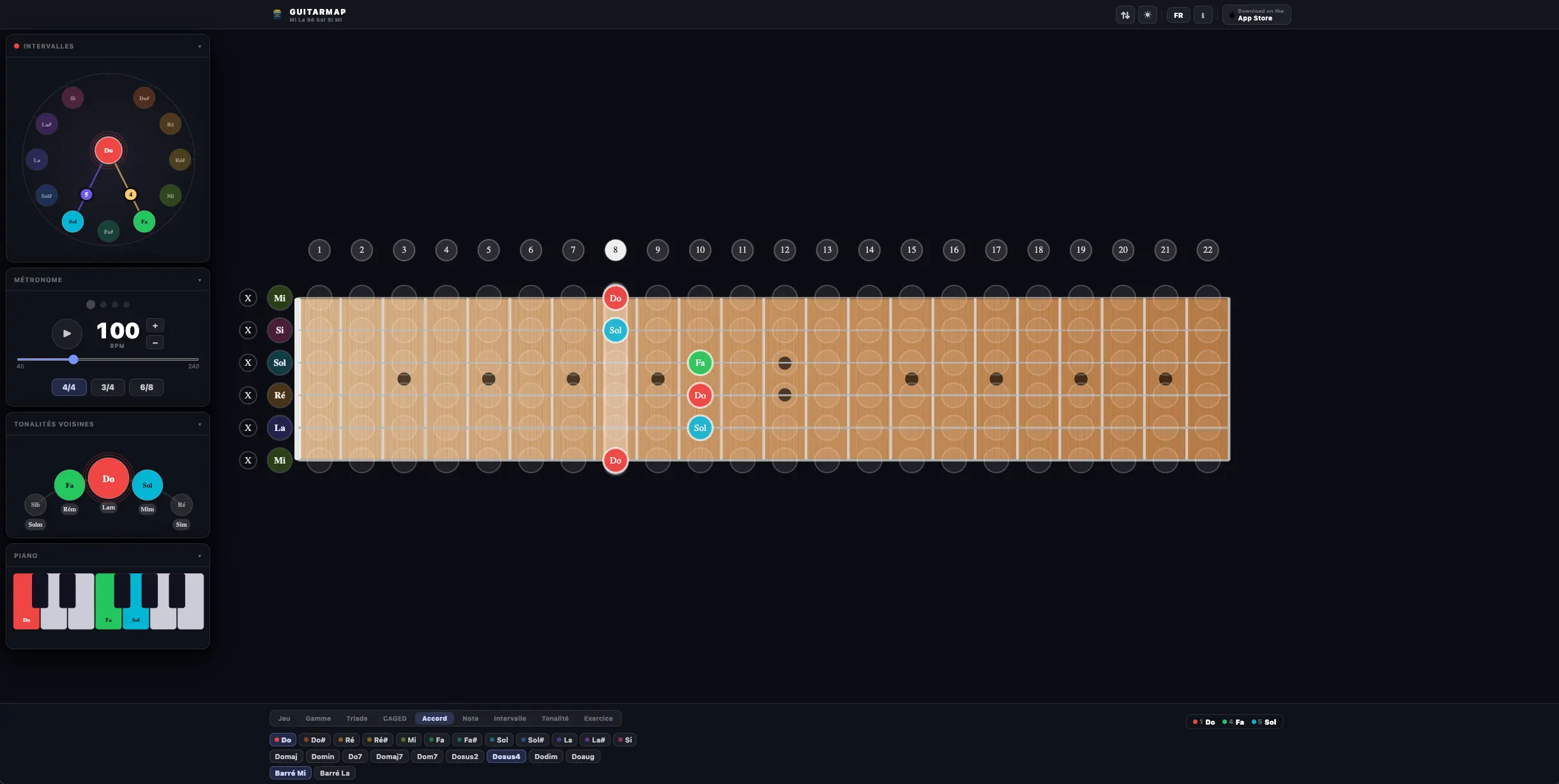Image resolution: width=1559 pixels, height=784 pixels.
Task: Click Sol note on the Si string
Action: point(616,330)
